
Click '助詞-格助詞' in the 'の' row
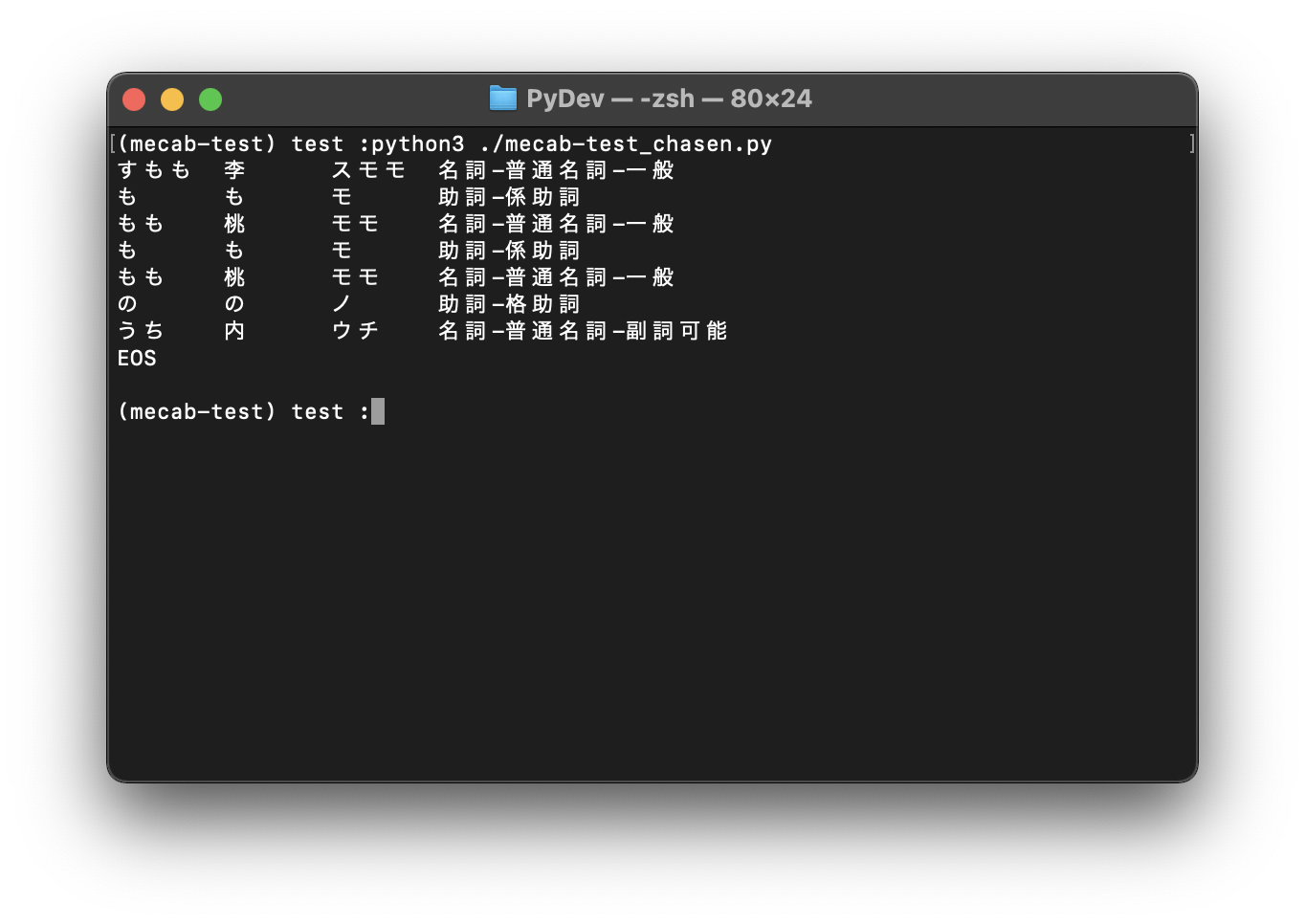[x=509, y=304]
